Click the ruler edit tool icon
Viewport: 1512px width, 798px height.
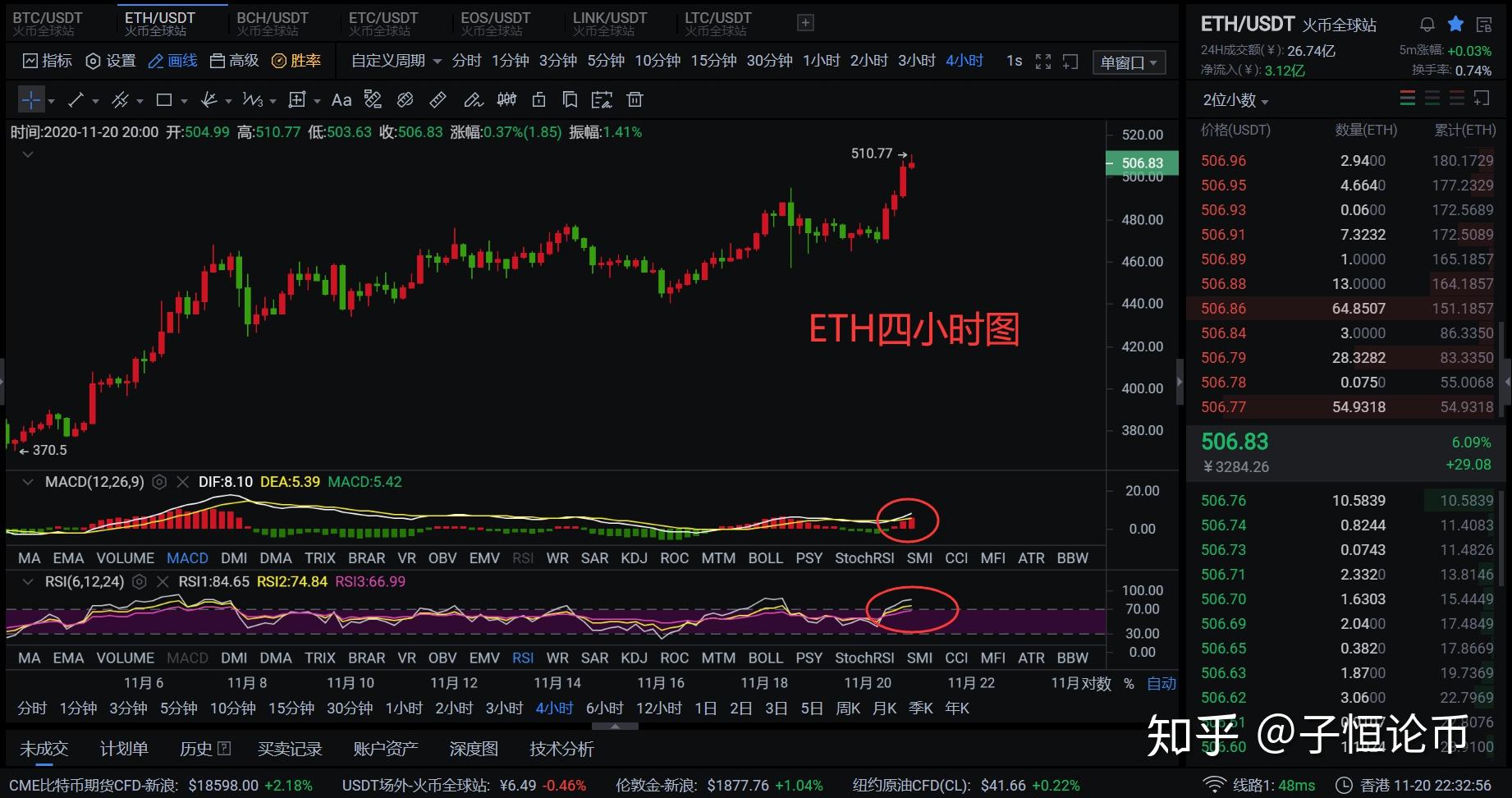point(373,100)
